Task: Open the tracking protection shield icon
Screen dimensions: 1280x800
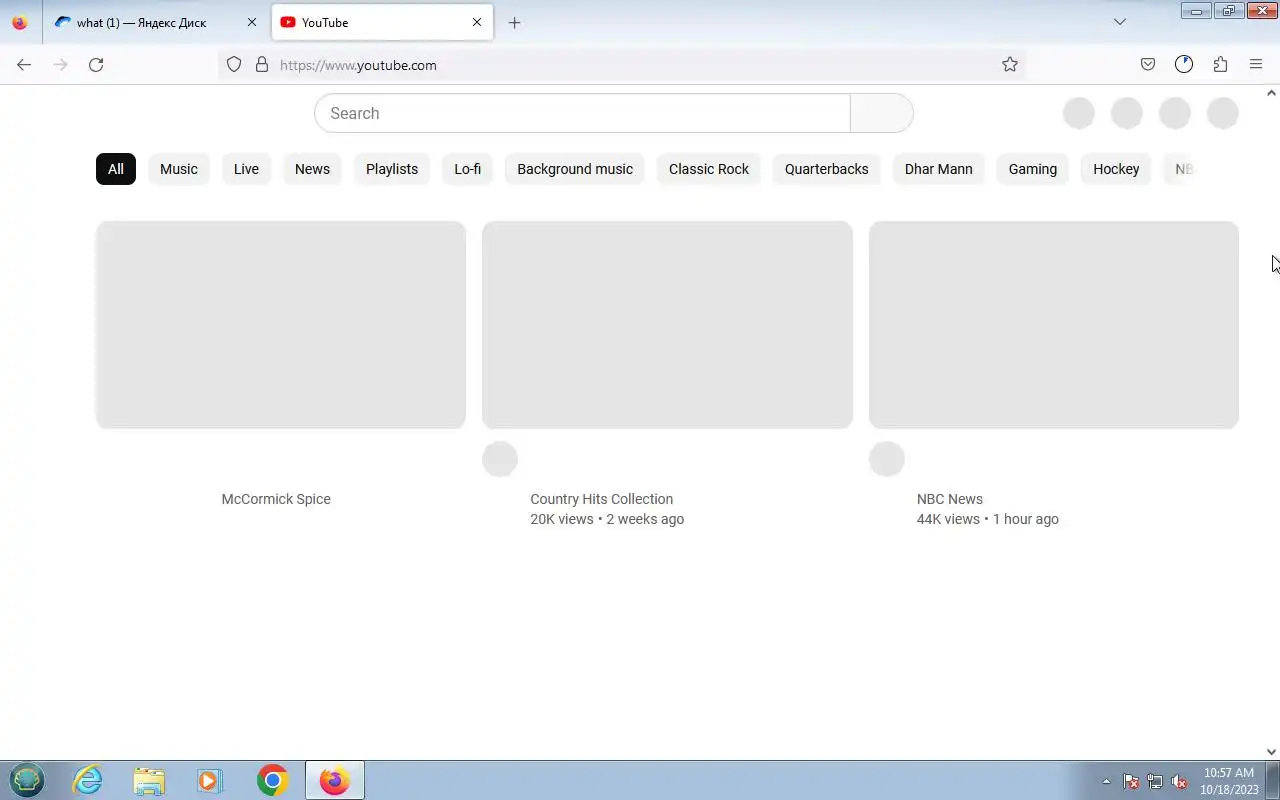Action: pos(234,65)
